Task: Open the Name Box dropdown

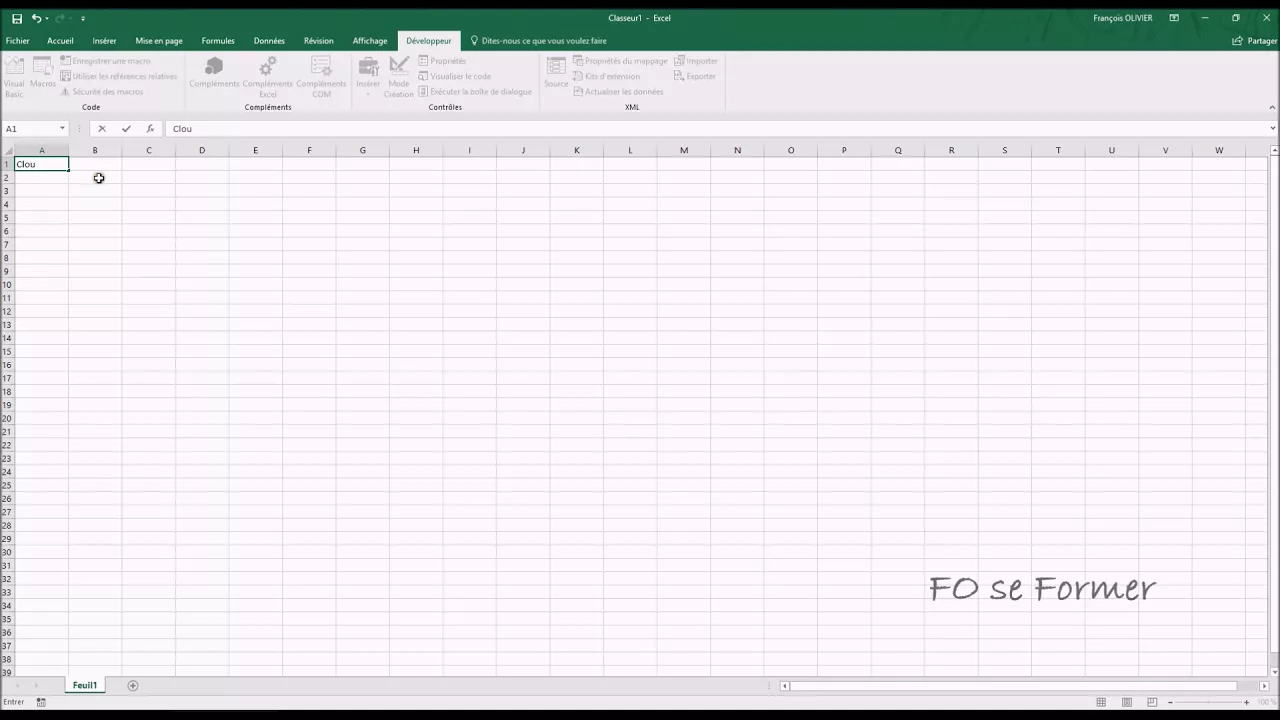Action: tap(62, 129)
